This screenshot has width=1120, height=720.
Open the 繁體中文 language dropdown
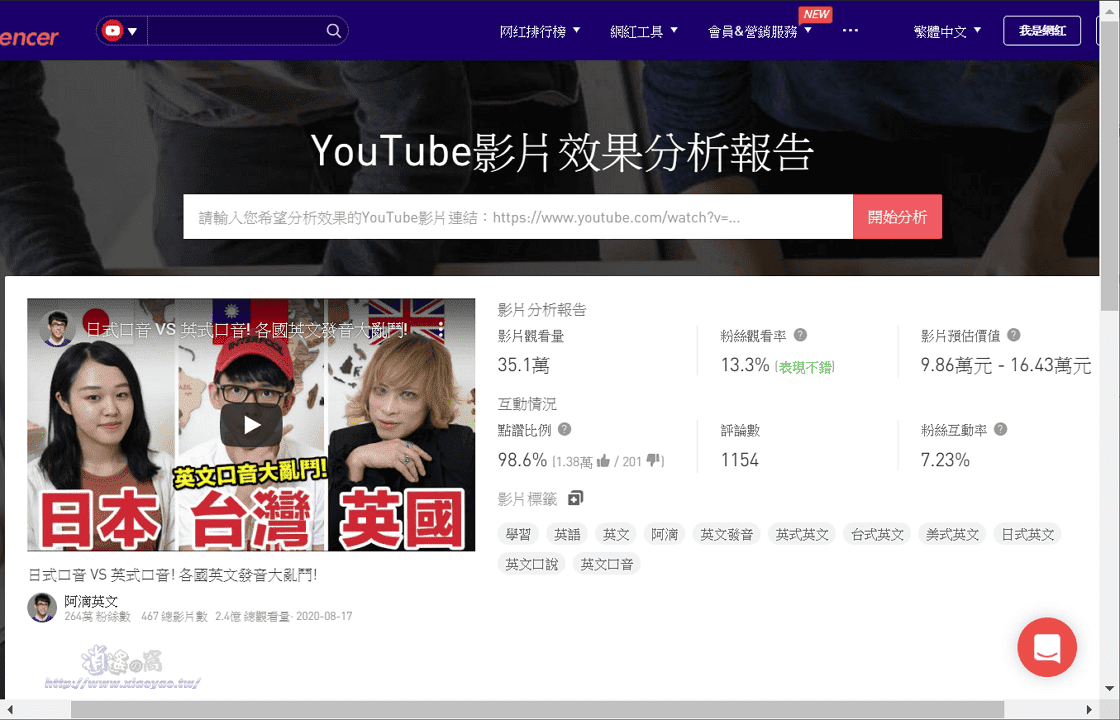[x=947, y=31]
